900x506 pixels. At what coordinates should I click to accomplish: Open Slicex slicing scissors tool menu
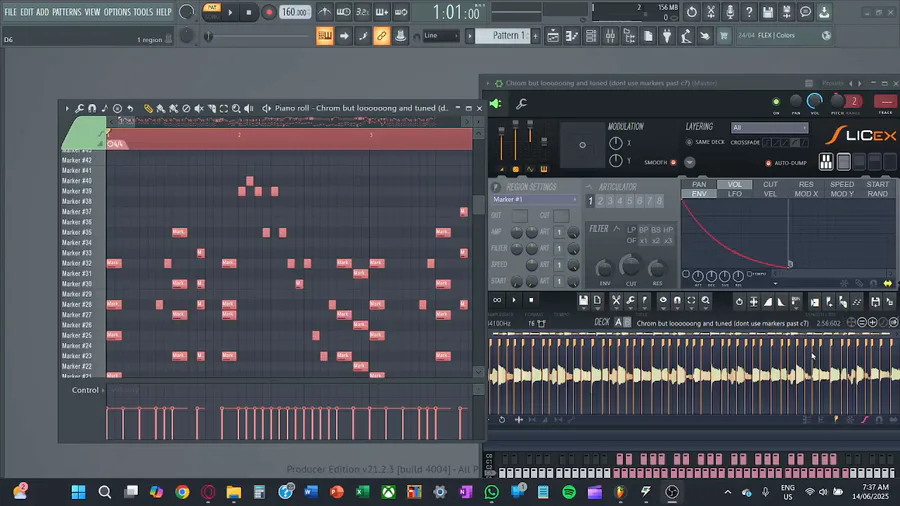[616, 301]
